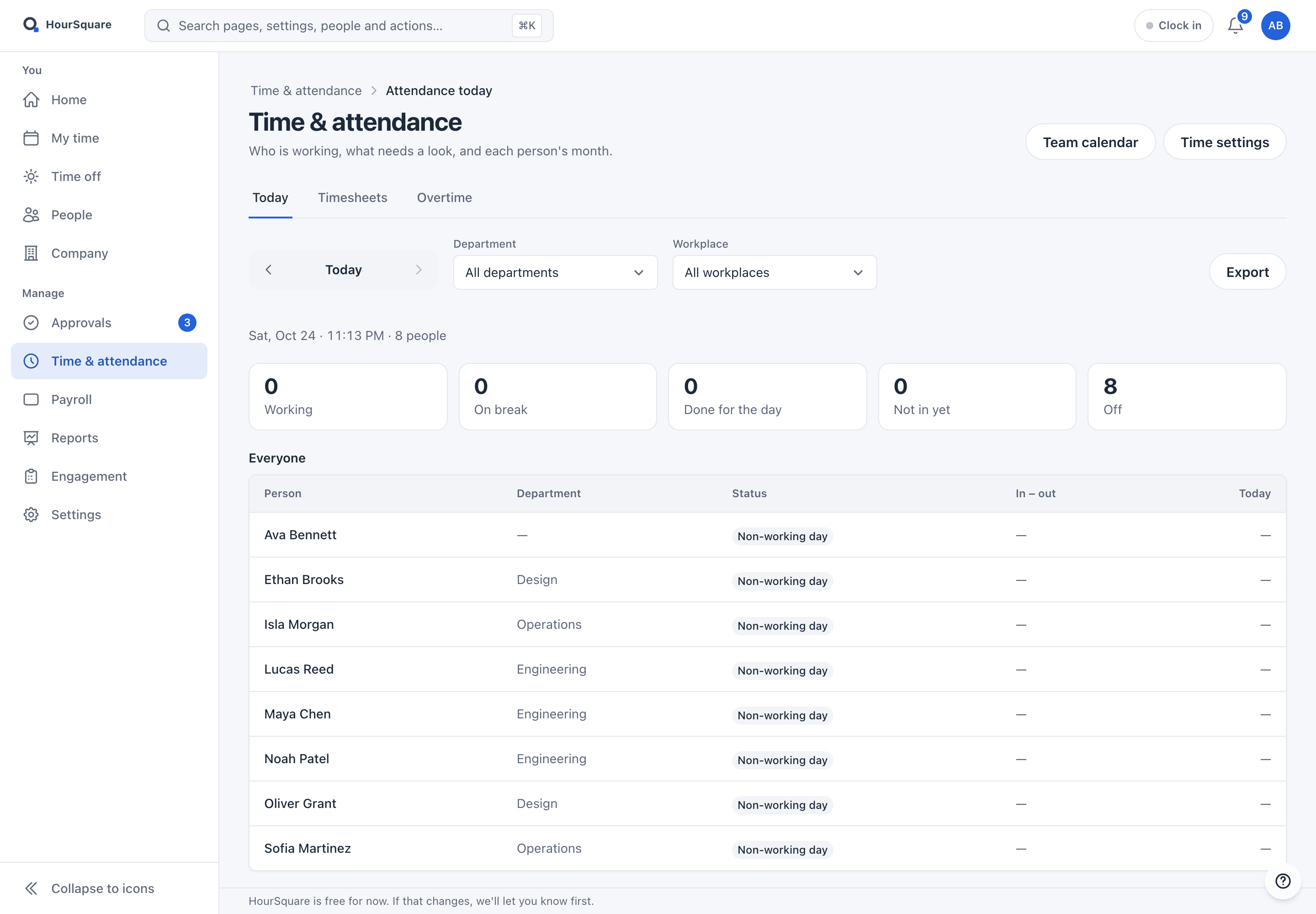
Task: Open the Team calendar button
Action: (1090, 142)
